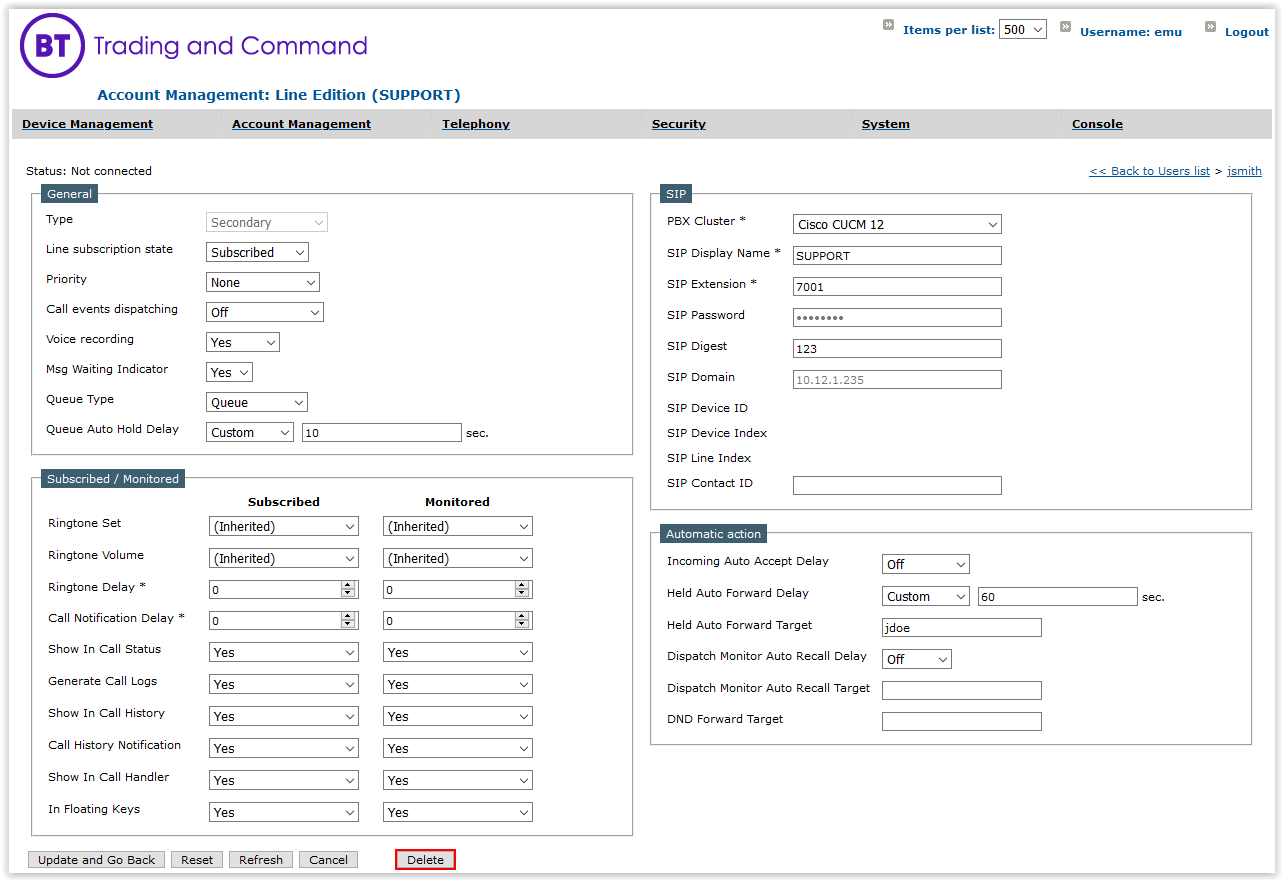The height and width of the screenshot is (881, 1283).
Task: Click arrow icon beside Items per list
Action: 888,25
